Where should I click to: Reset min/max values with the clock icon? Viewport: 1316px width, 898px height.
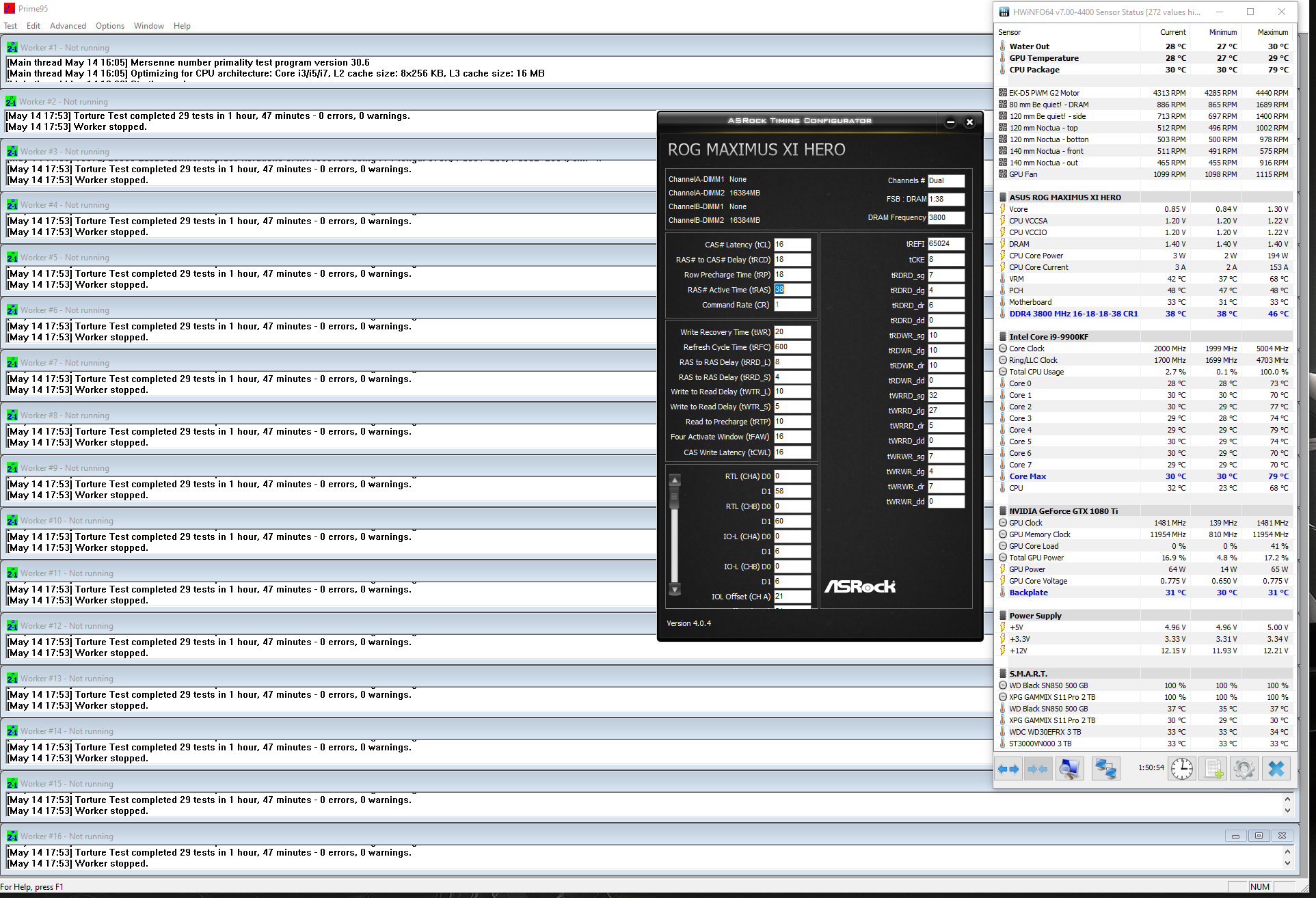point(1181,769)
